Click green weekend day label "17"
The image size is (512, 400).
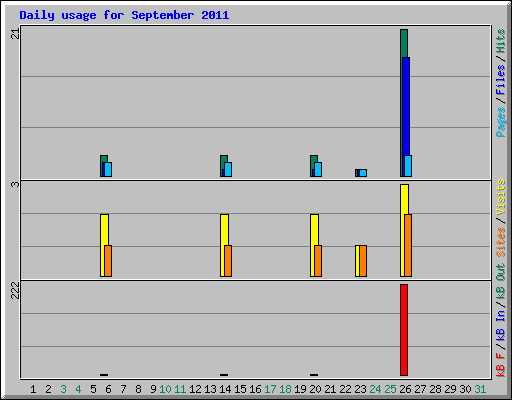[270, 389]
